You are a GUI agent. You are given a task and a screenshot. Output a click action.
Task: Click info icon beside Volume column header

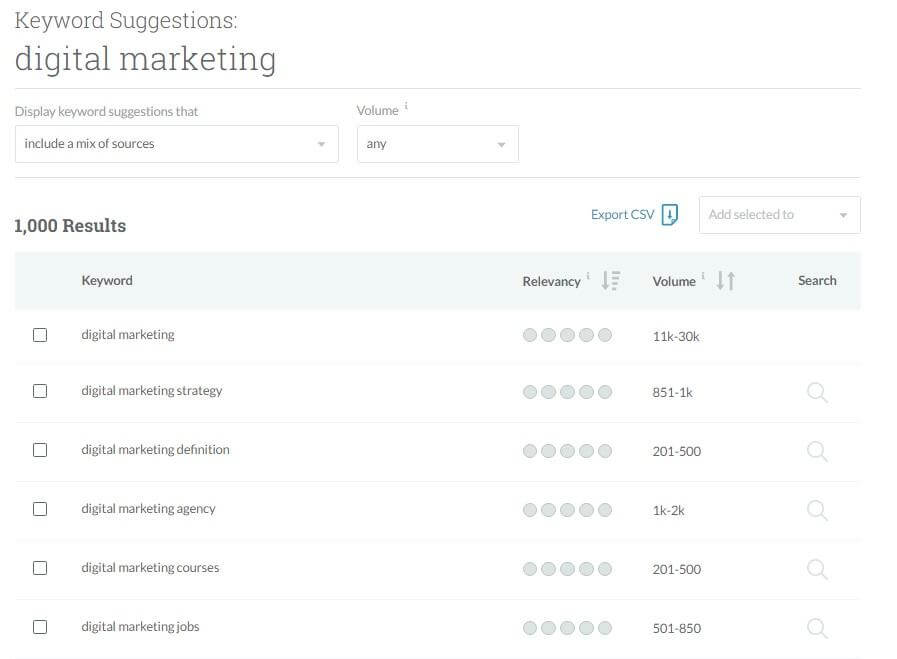[702, 276]
